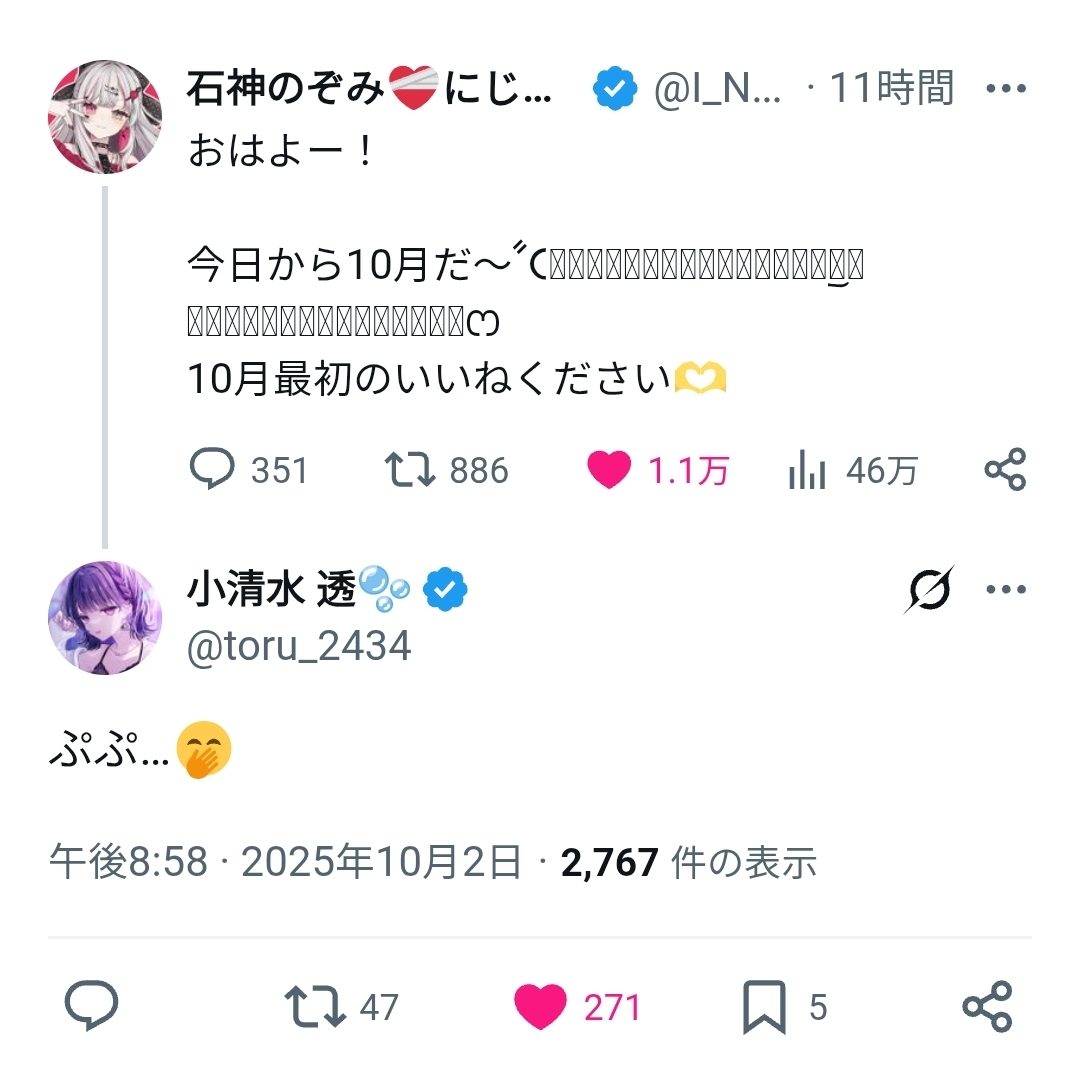The height and width of the screenshot is (1071, 1080).
Task: Share the first post via share icon
Action: 1005,469
